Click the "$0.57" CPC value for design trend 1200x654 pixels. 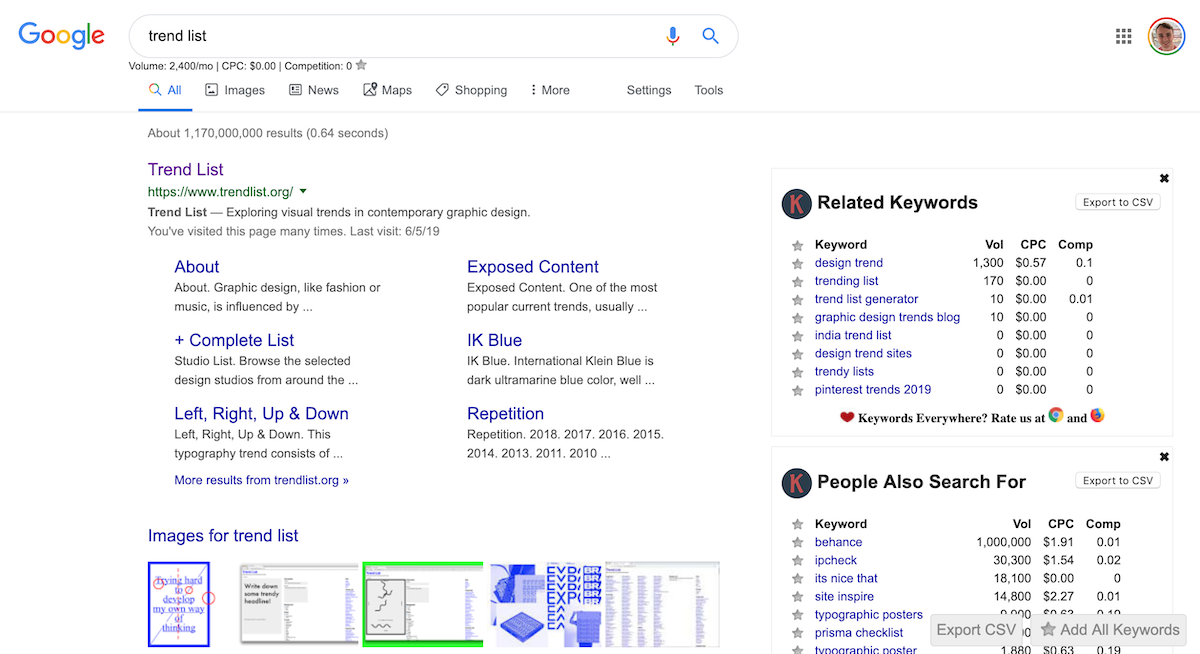pyautogui.click(x=1031, y=263)
